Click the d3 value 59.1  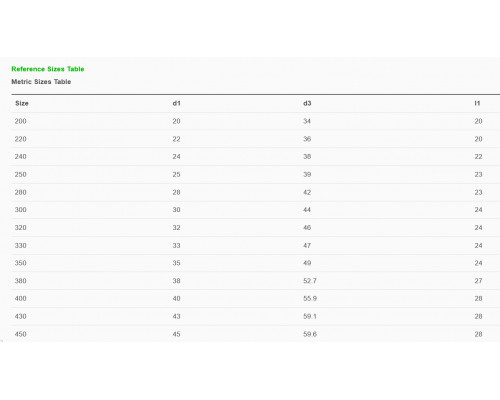(310, 316)
